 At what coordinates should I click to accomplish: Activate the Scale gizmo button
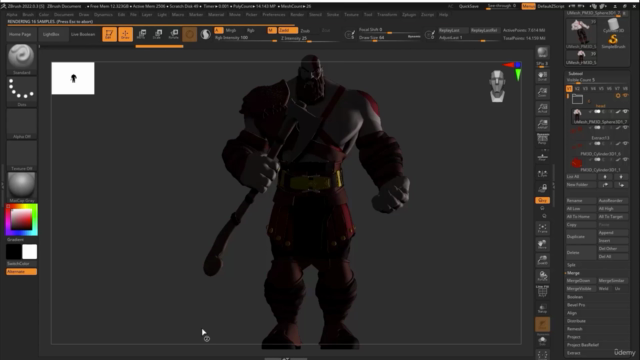coord(158,34)
